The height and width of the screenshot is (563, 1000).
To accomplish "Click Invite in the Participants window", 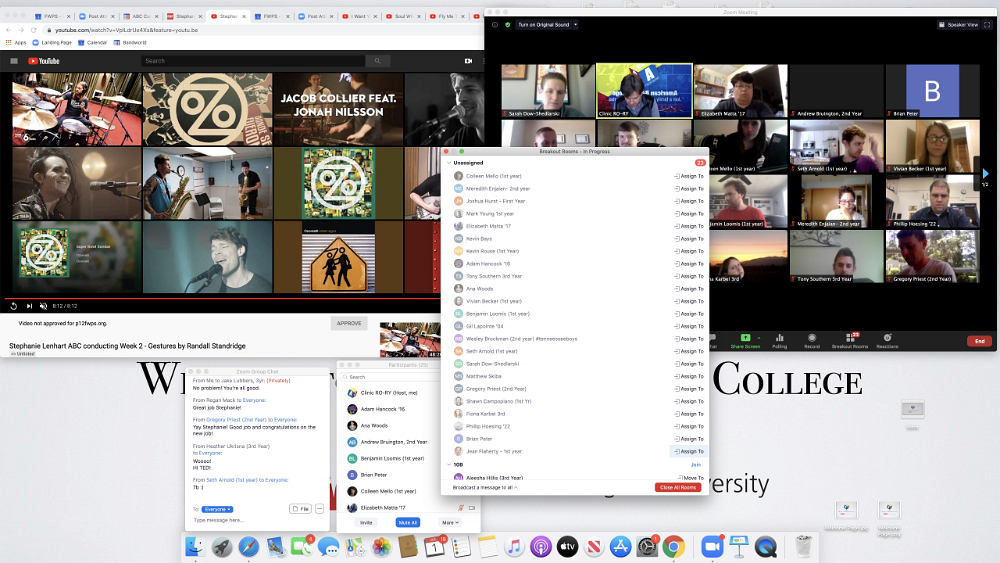I will (x=366, y=522).
